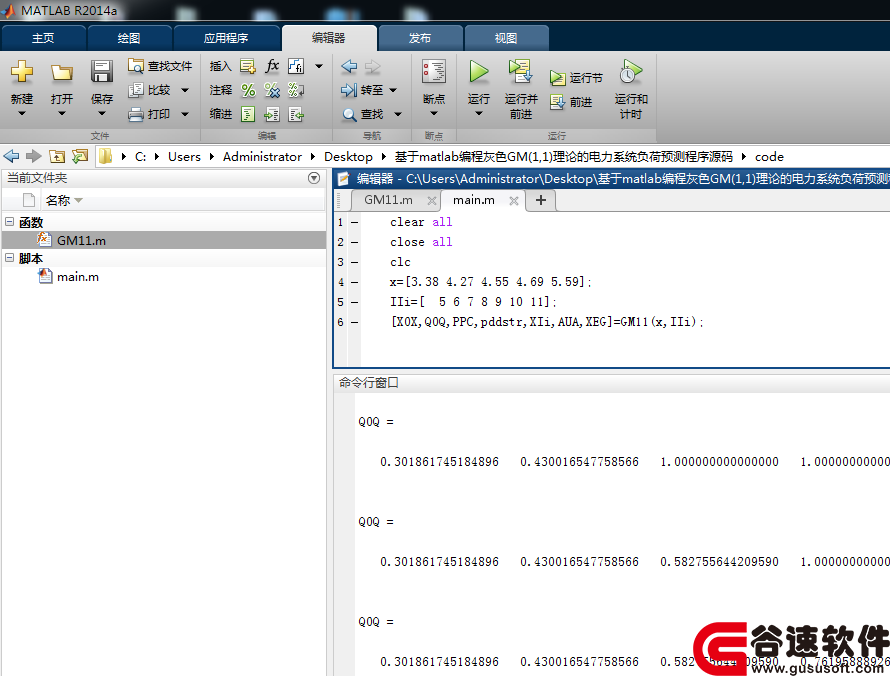Go up one folder level icon

pos(57,156)
